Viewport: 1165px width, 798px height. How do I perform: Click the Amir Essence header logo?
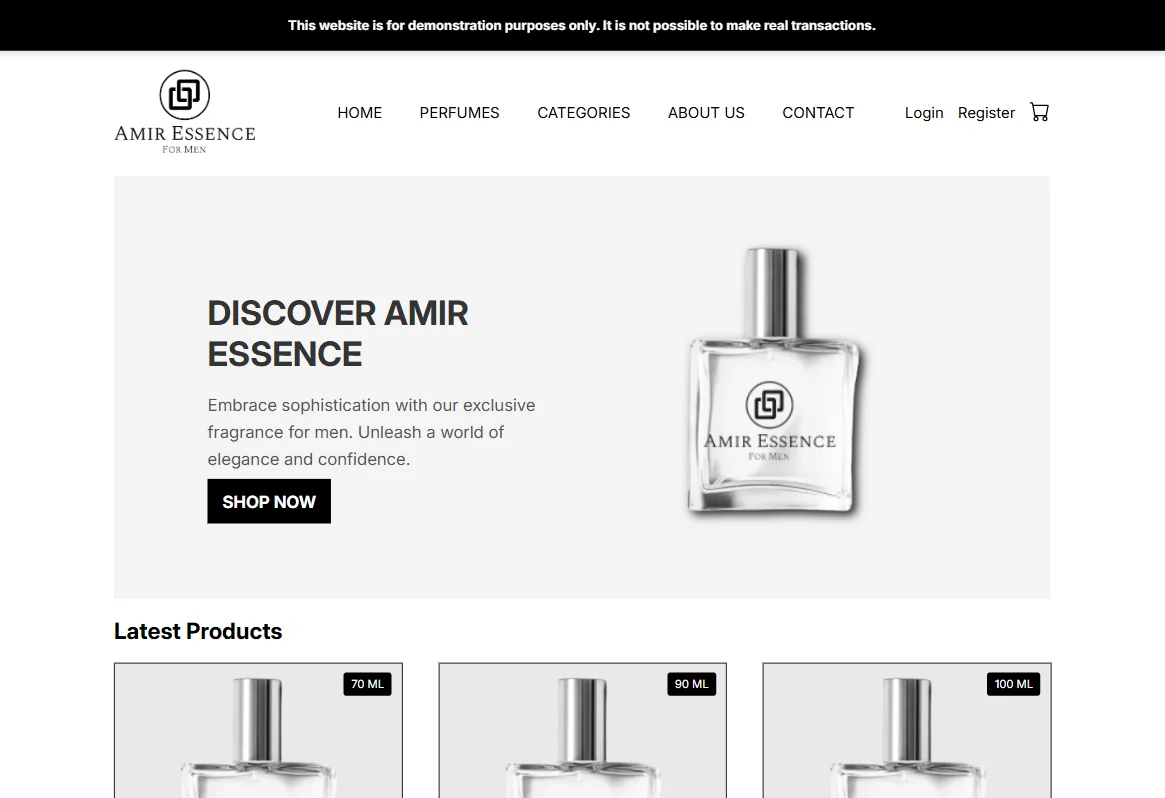pyautogui.click(x=184, y=112)
